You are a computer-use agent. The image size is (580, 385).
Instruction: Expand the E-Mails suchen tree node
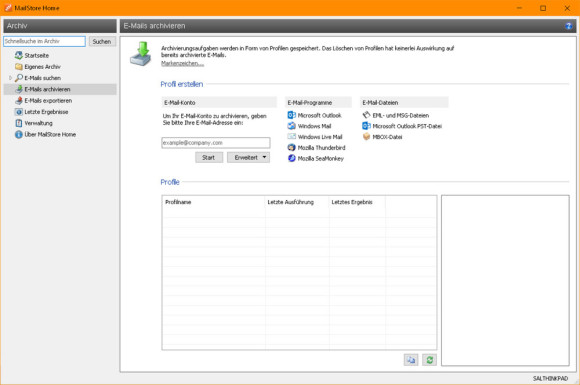(x=10, y=78)
